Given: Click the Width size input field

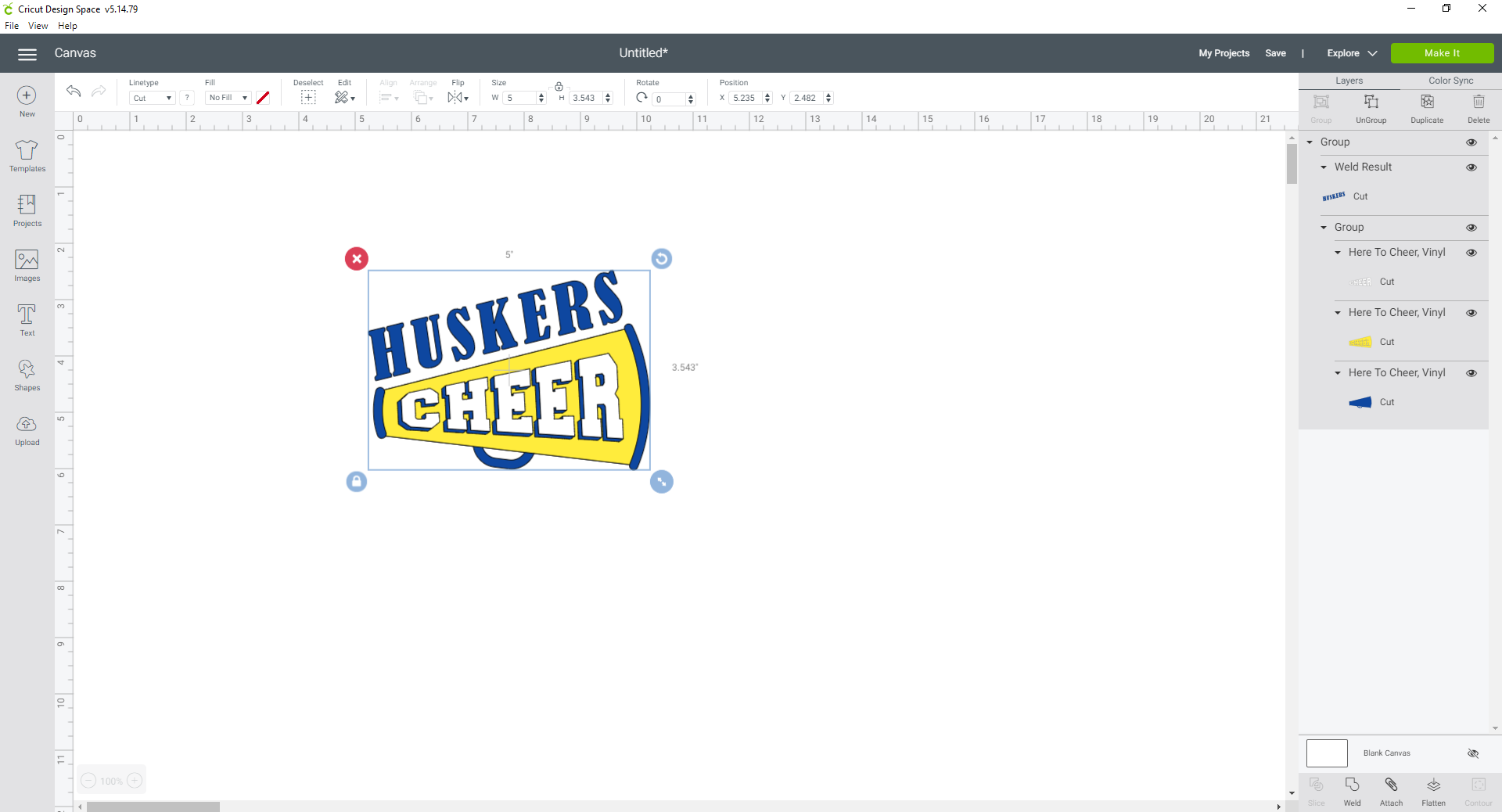Looking at the screenshot, I should 520,98.
